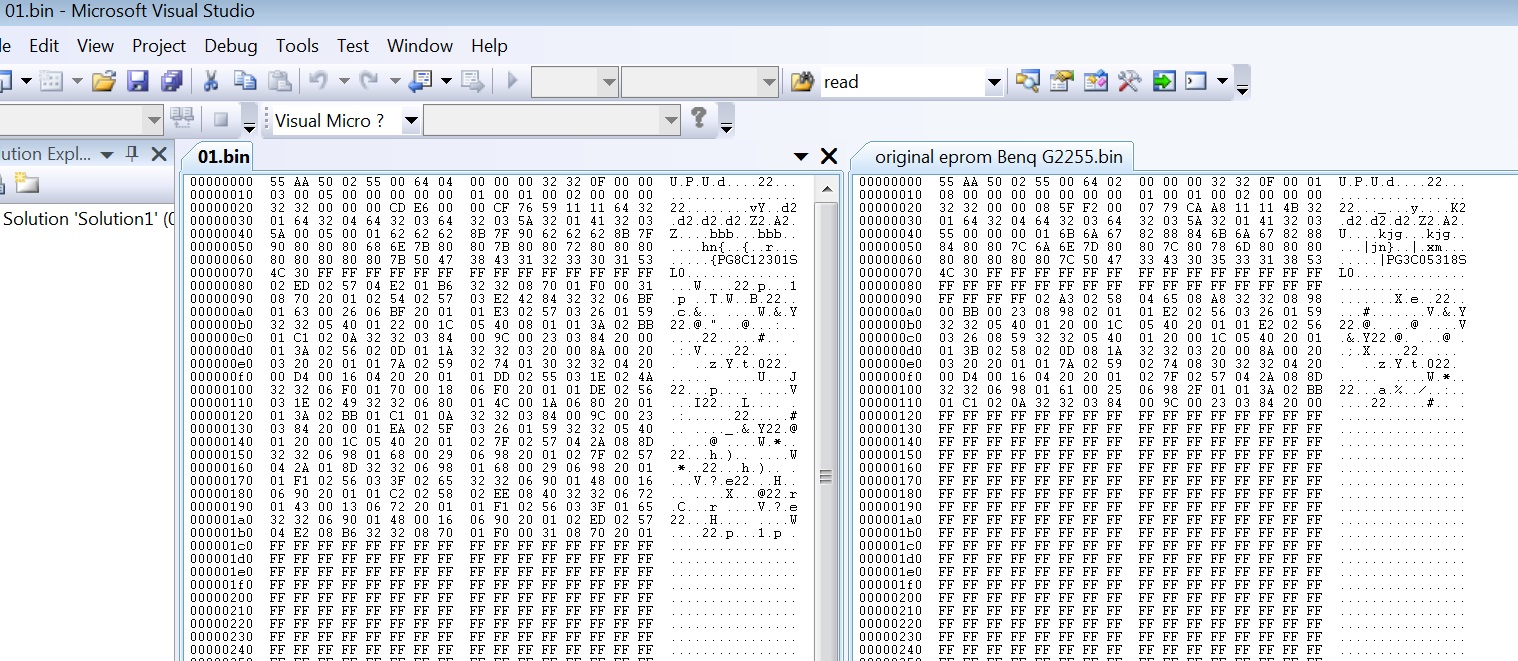Screen dimensions: 1518x661
Task: Click the Paste clipboard icon
Action: pos(280,81)
